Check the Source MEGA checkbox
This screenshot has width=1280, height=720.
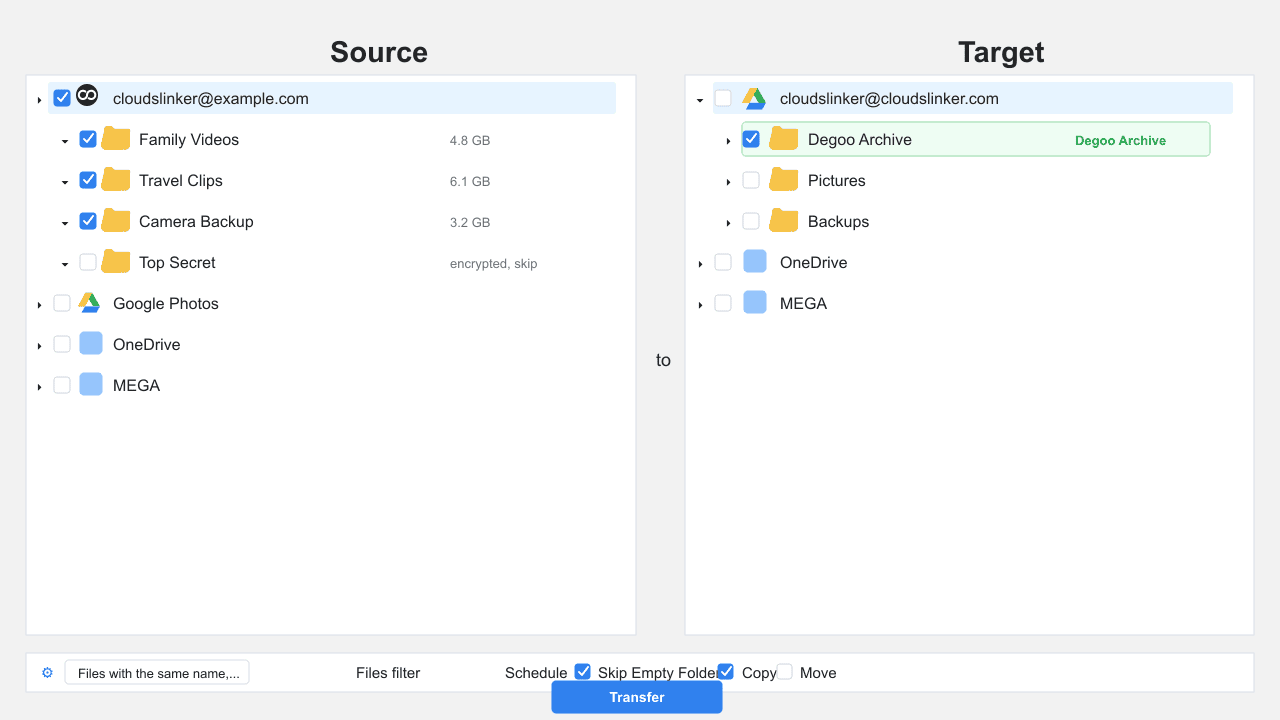[62, 385]
